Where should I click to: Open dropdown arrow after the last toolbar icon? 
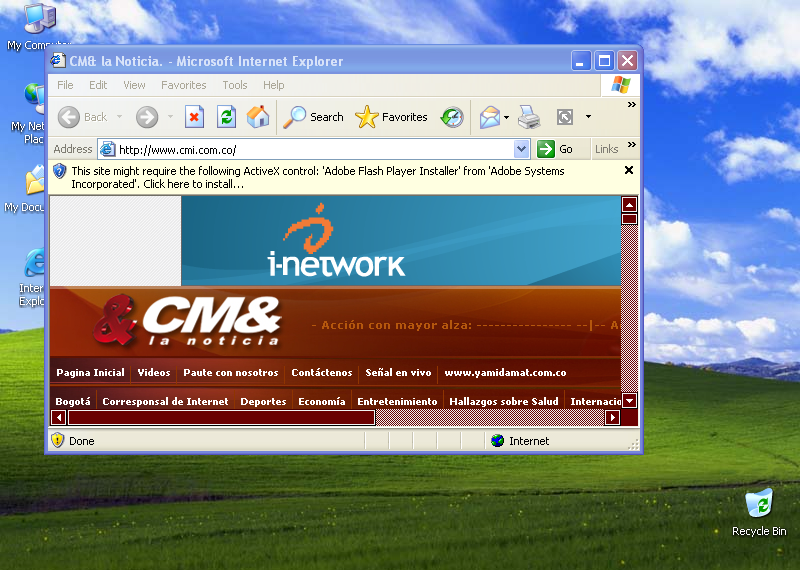click(x=588, y=117)
